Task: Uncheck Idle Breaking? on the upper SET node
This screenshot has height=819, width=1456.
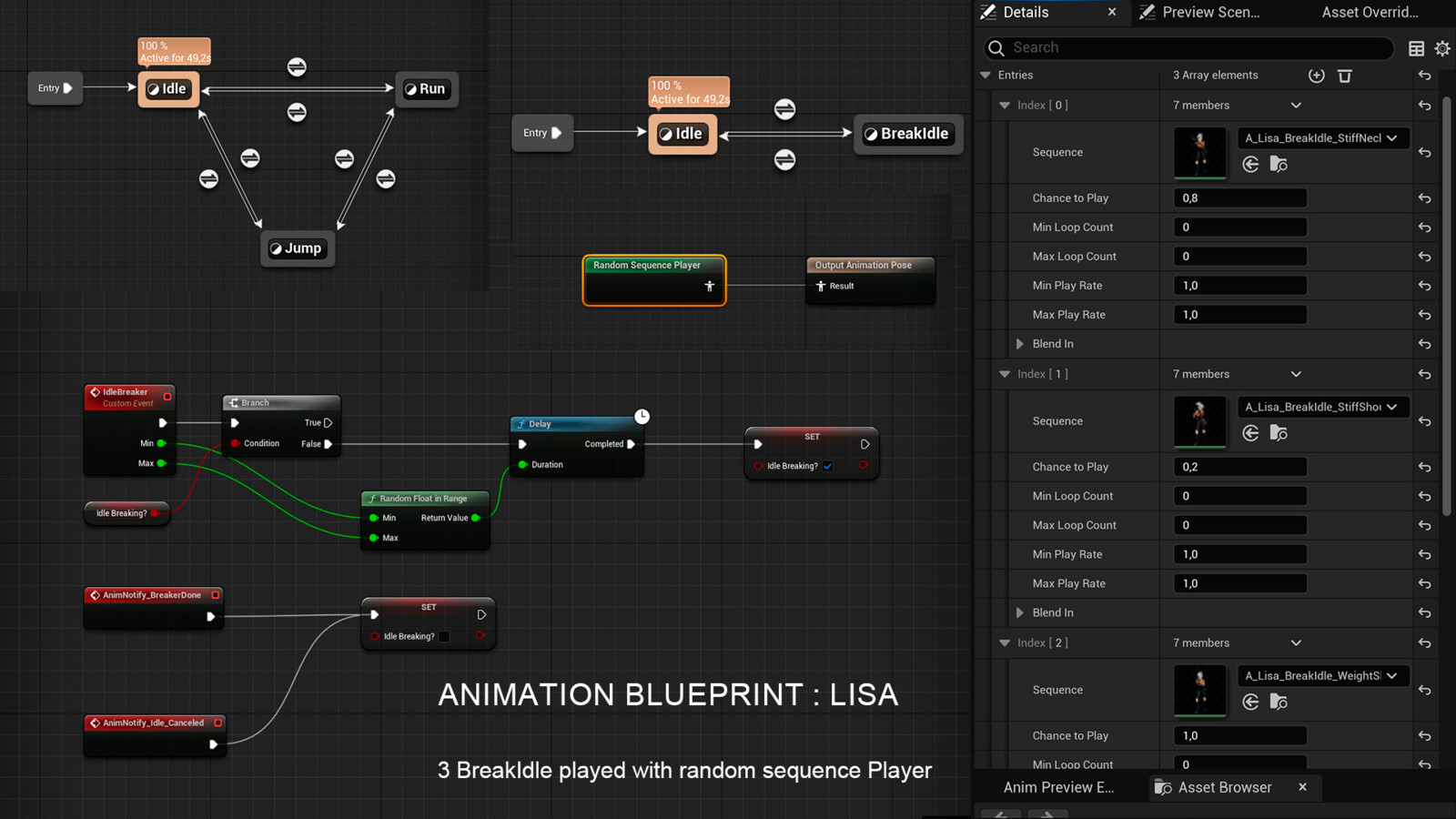Action: point(827,466)
